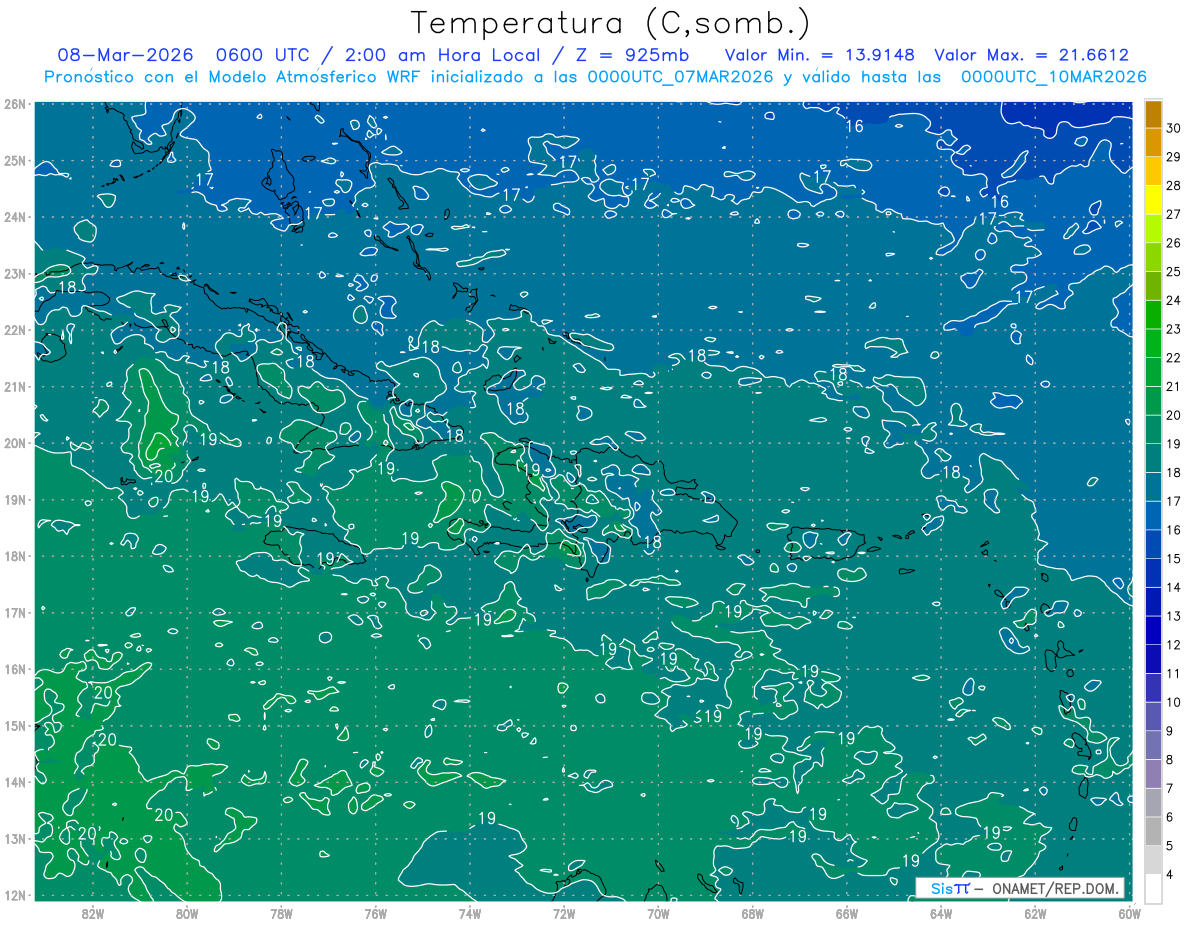Click the 24N latitude axis label
This screenshot has width=1200, height=927.
pos(15,216)
